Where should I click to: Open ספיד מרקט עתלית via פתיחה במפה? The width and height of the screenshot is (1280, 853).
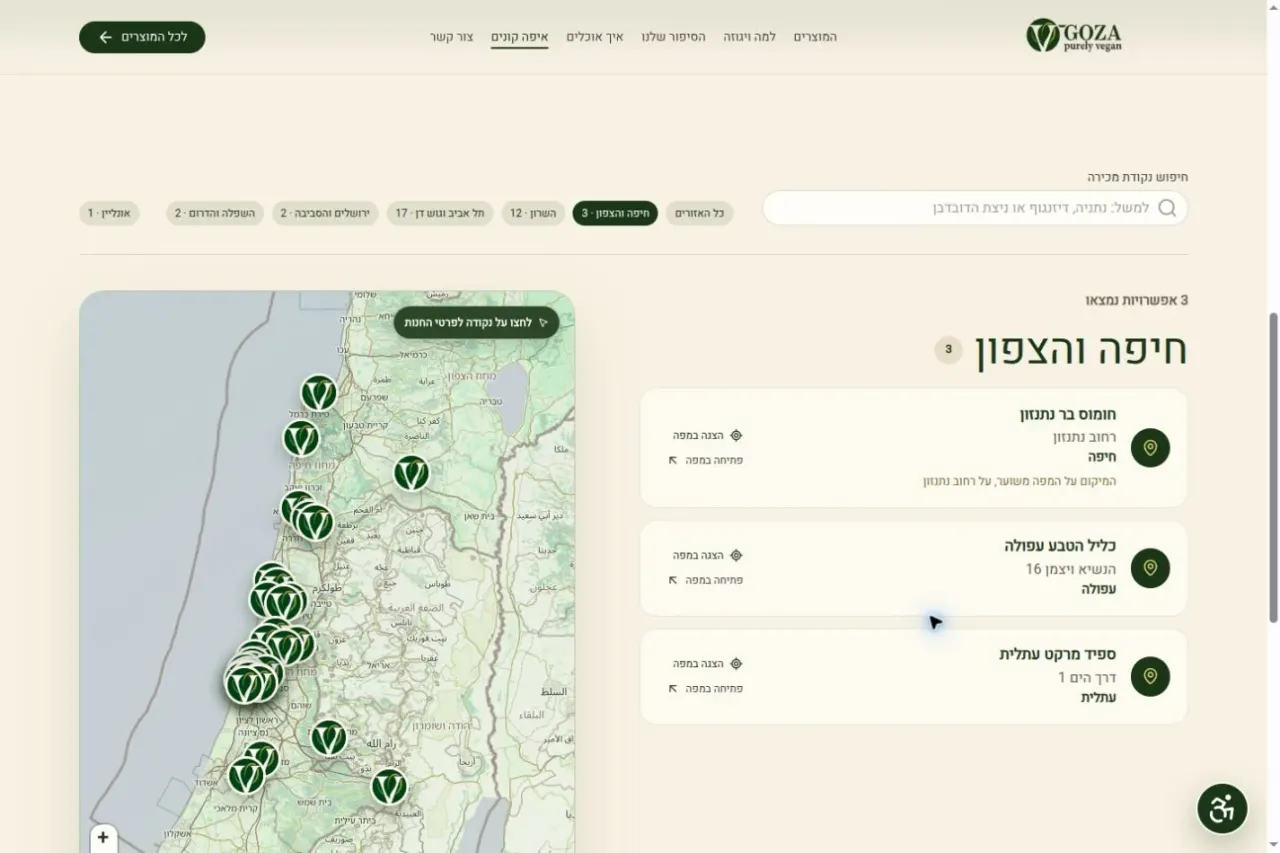click(x=705, y=688)
